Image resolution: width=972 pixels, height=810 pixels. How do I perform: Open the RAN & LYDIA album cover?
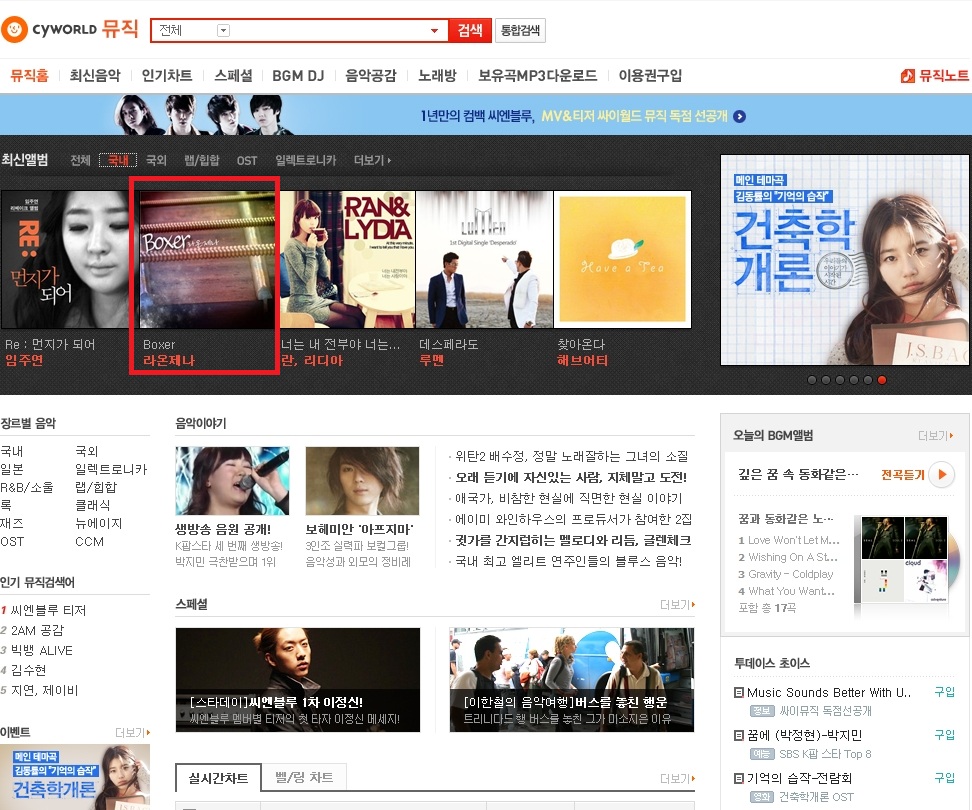tap(347, 260)
